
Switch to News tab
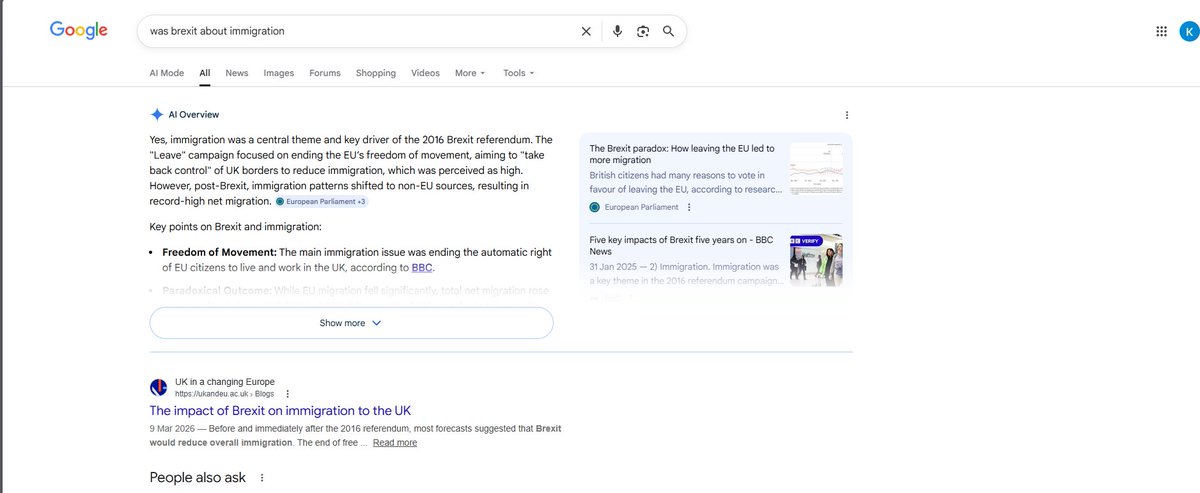coord(237,73)
